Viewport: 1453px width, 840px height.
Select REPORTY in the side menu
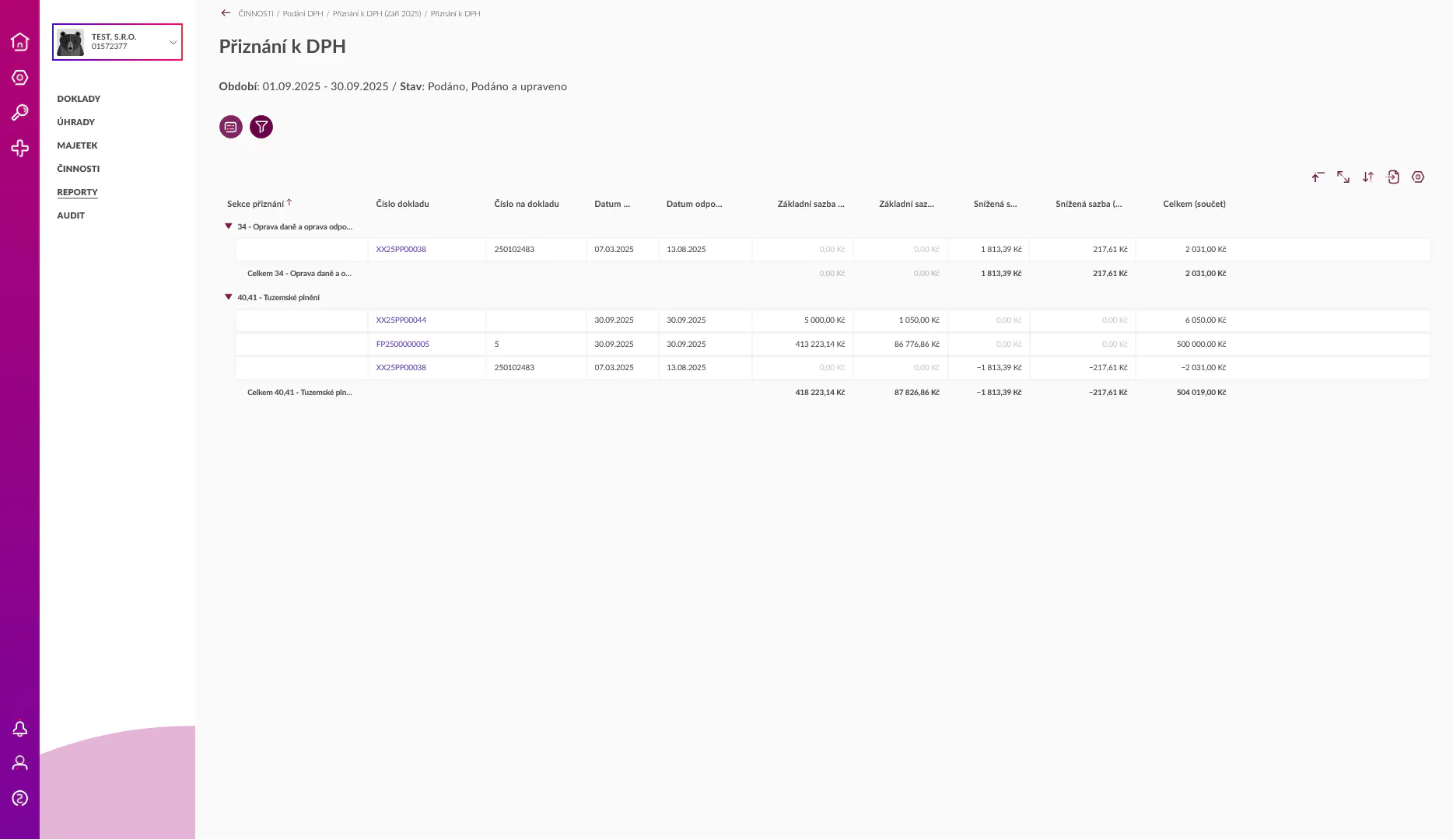point(77,192)
